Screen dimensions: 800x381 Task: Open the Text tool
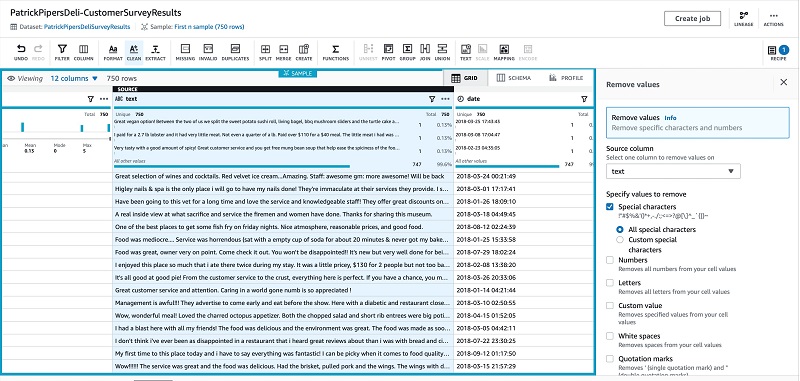pyautogui.click(x=466, y=52)
